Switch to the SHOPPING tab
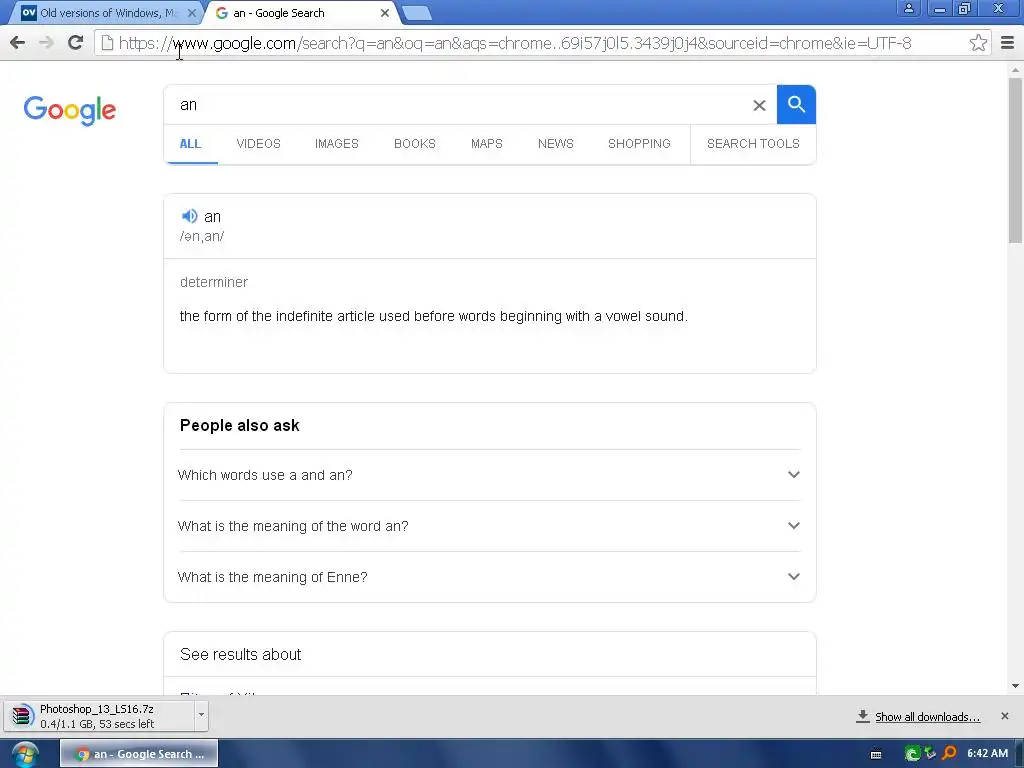Viewport: 1024px width, 768px height. [639, 144]
